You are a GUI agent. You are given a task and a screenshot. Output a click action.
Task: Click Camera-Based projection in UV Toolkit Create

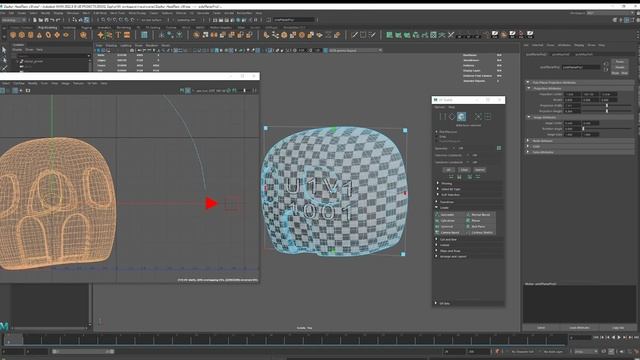pyautogui.click(x=449, y=233)
